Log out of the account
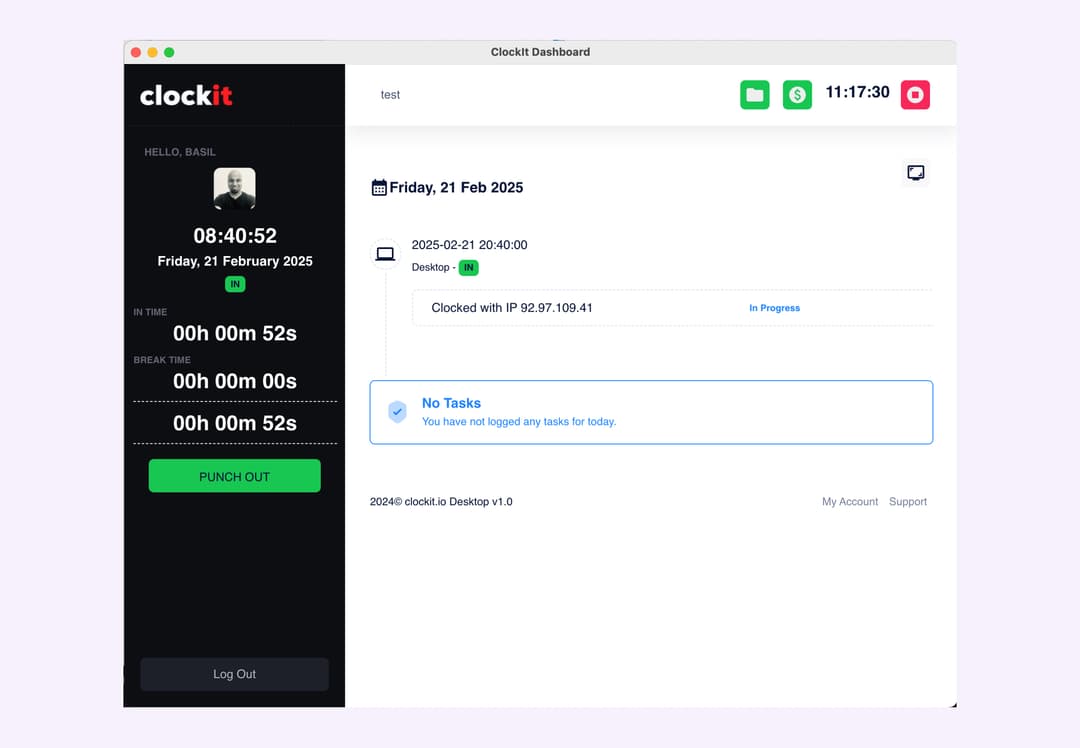The height and width of the screenshot is (748, 1080). point(234,674)
